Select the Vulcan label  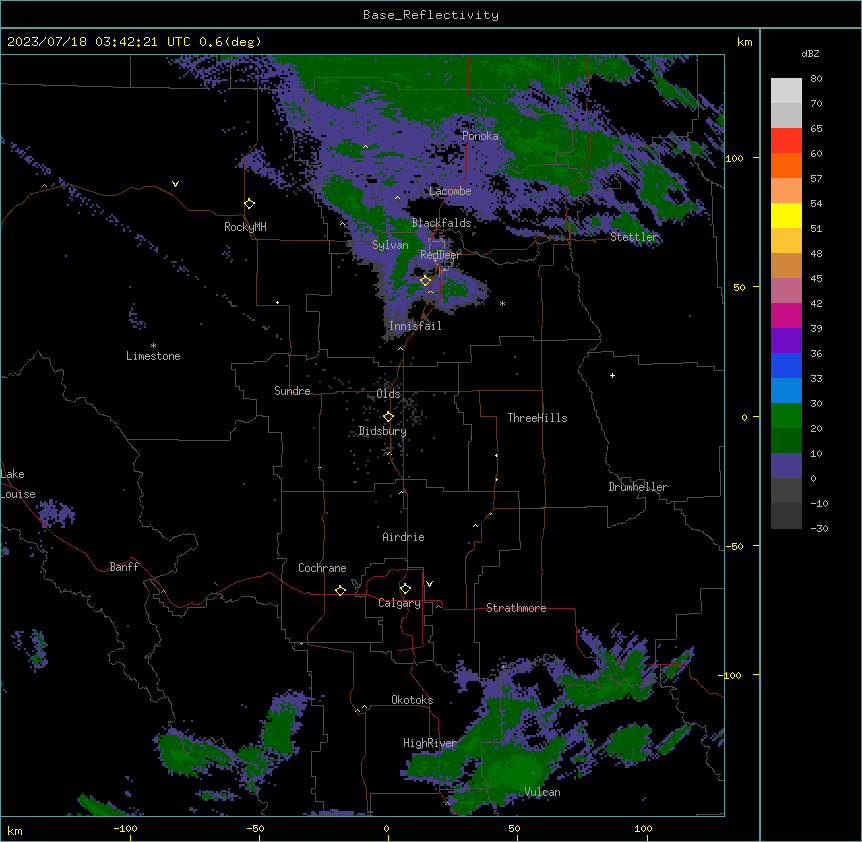543,792
